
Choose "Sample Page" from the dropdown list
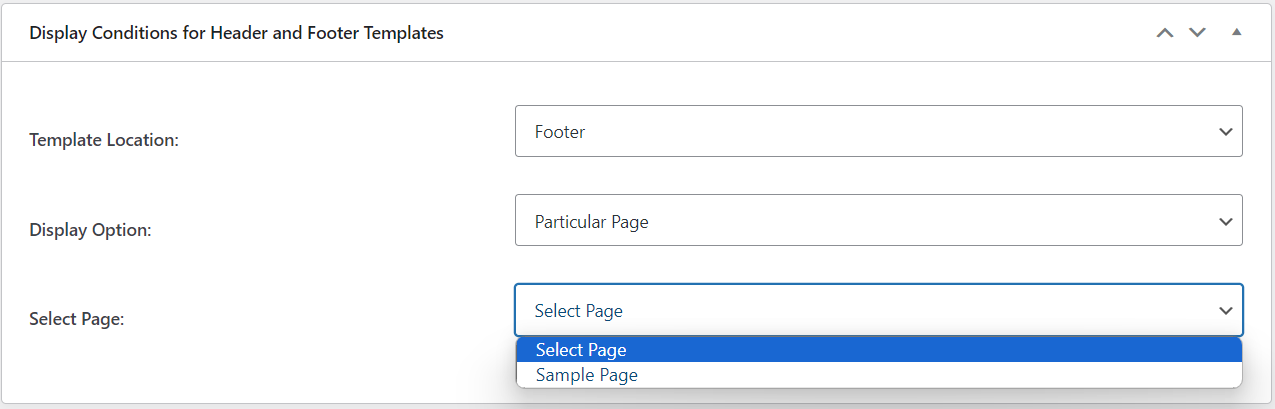pyautogui.click(x=587, y=375)
